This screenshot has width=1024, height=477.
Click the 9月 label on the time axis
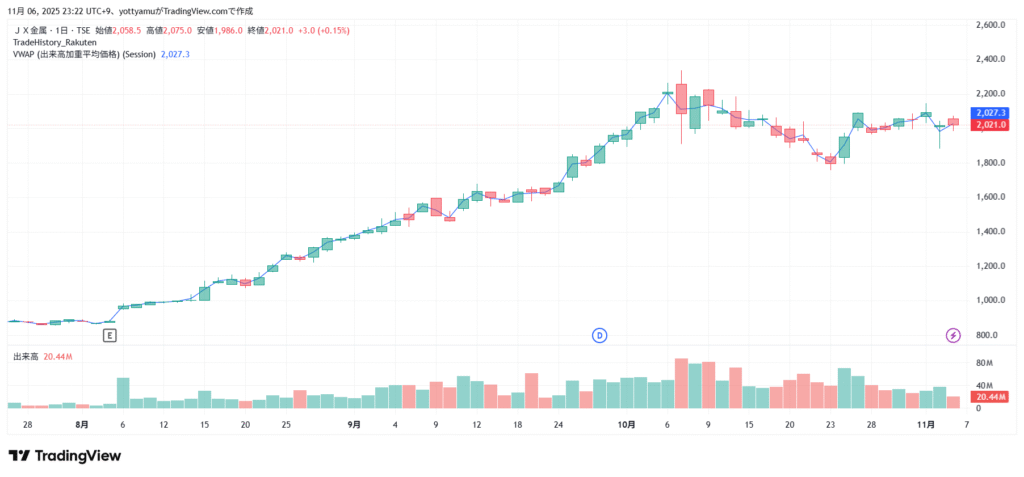354,425
